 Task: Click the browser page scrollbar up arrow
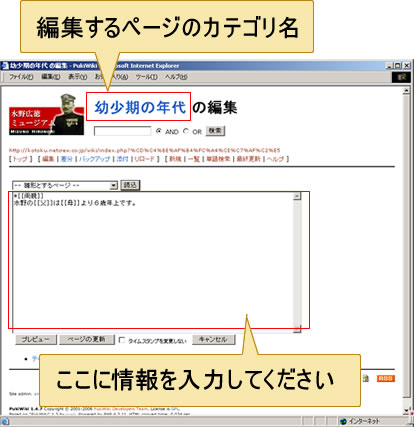click(x=406, y=91)
